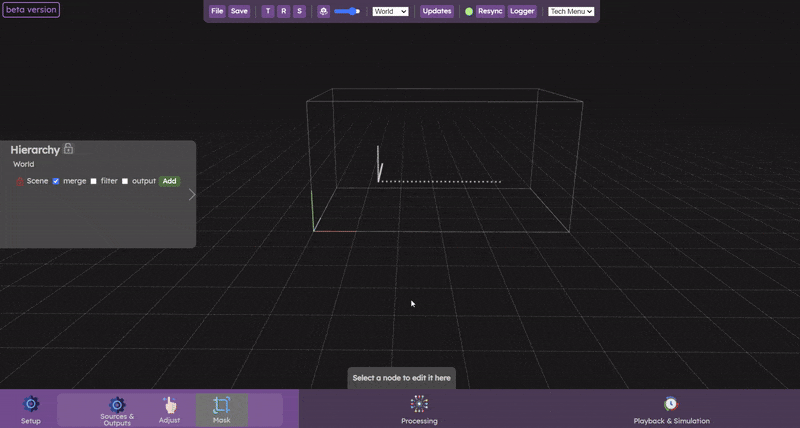Click the Resync button

click(x=490, y=11)
